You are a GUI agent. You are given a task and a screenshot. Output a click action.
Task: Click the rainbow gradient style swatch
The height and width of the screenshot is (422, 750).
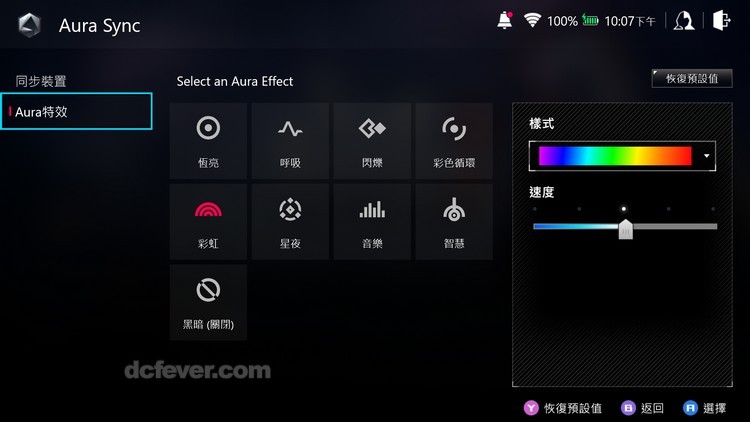tap(615, 156)
